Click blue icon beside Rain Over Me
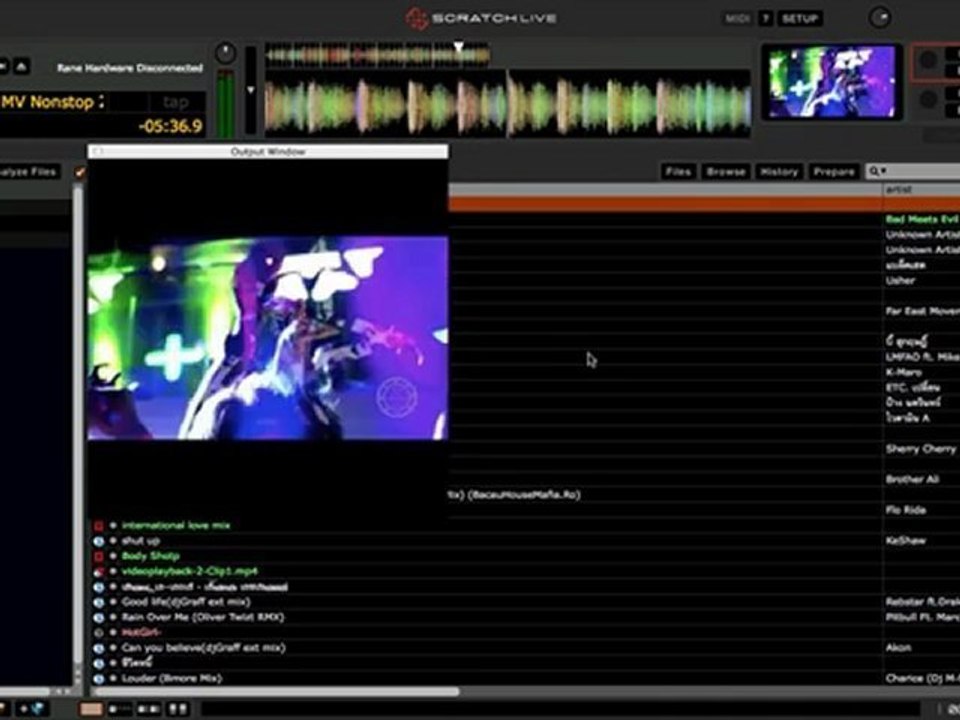The width and height of the screenshot is (960, 720). [x=99, y=618]
